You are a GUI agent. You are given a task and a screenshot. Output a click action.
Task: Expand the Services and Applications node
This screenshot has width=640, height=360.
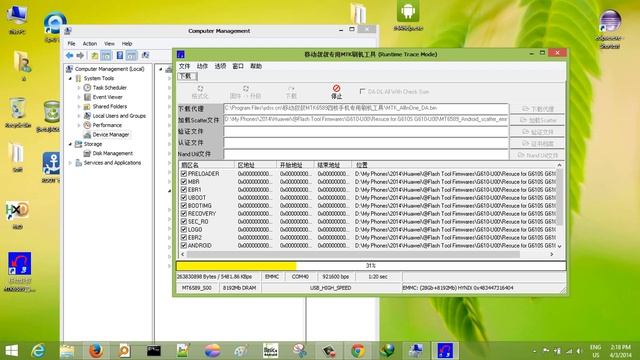(x=70, y=163)
